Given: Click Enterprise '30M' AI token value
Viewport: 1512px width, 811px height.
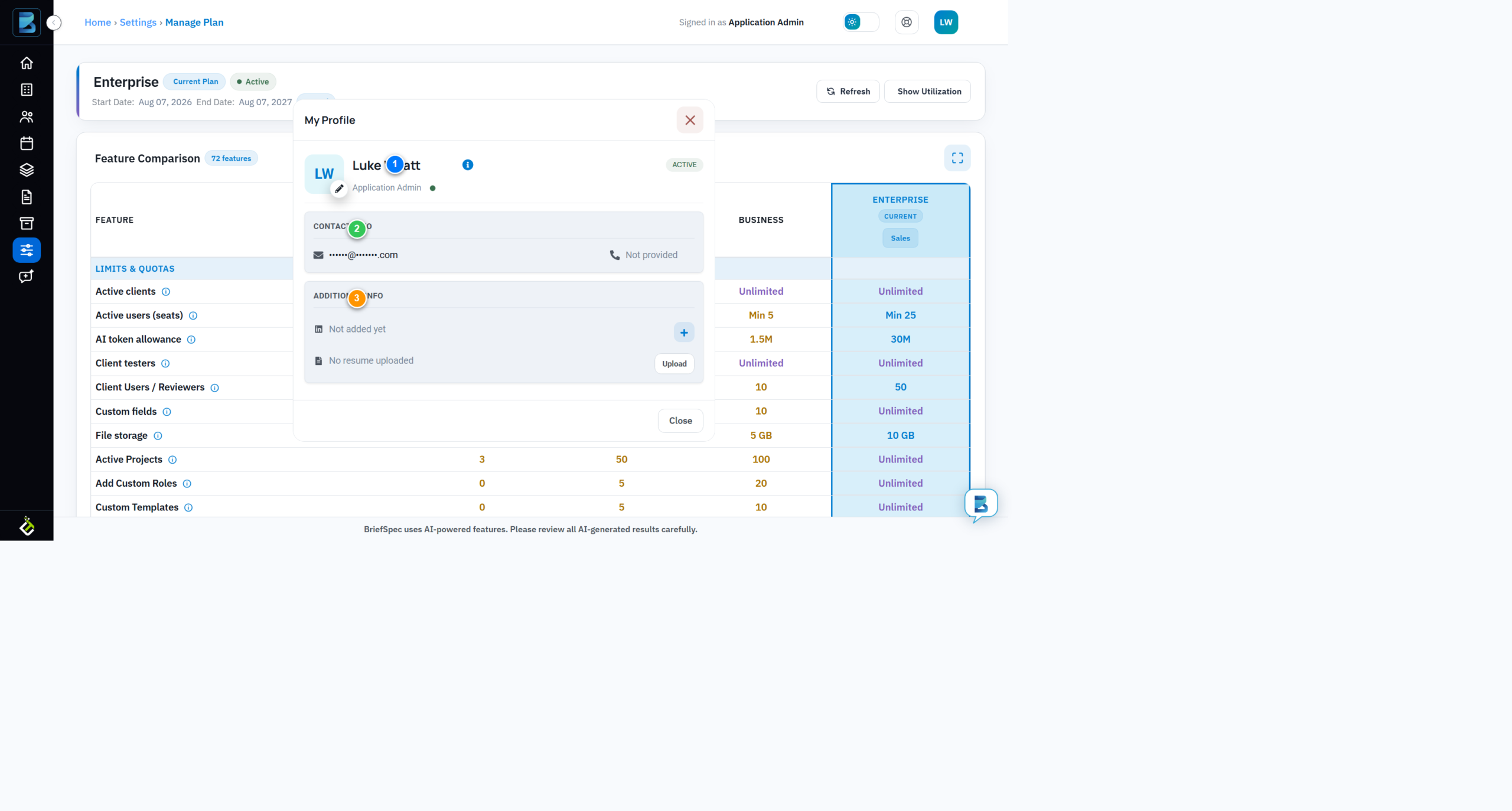Looking at the screenshot, I should click(900, 339).
